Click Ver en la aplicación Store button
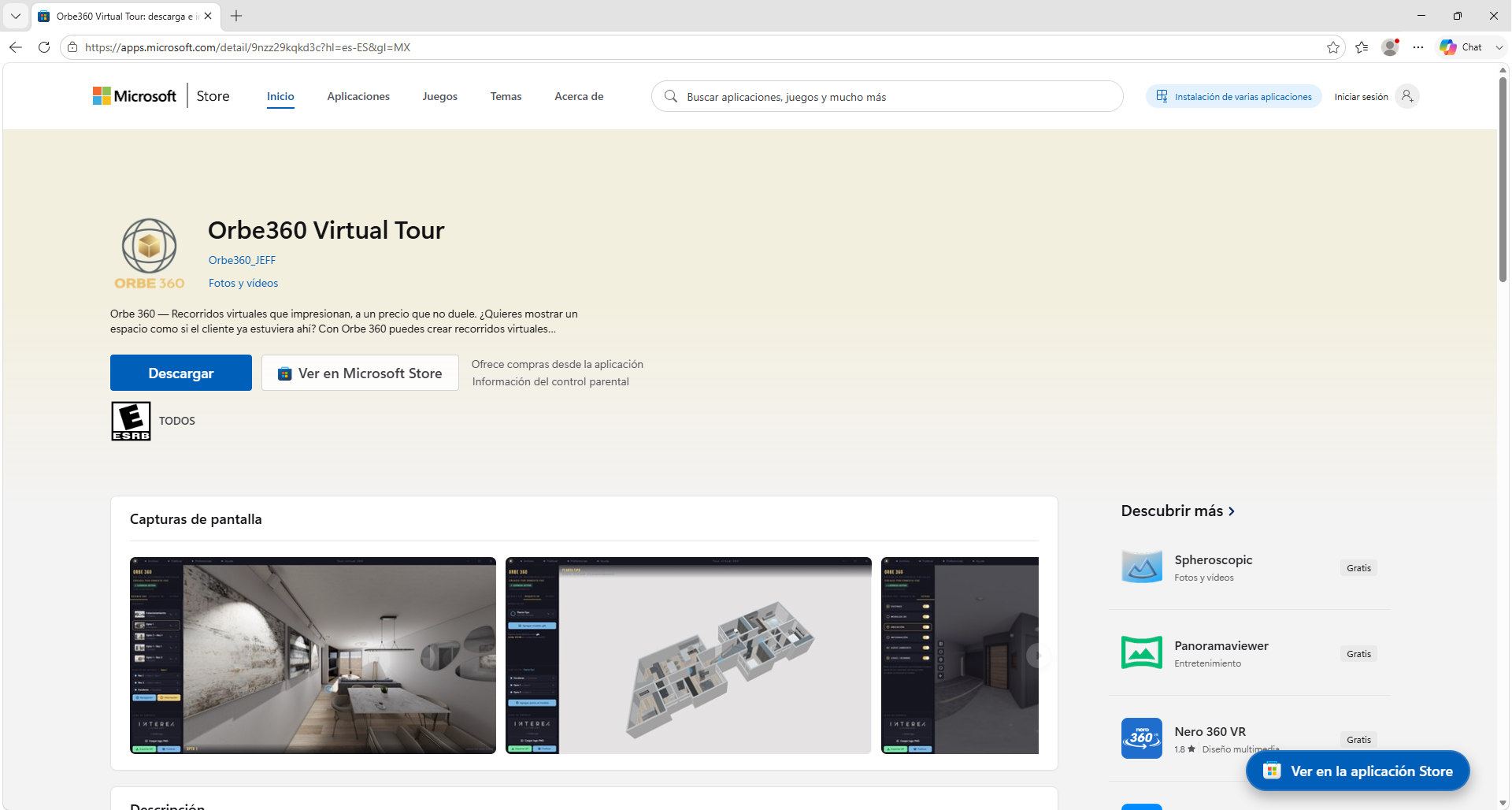This screenshot has height=810, width=1512. 1358,771
